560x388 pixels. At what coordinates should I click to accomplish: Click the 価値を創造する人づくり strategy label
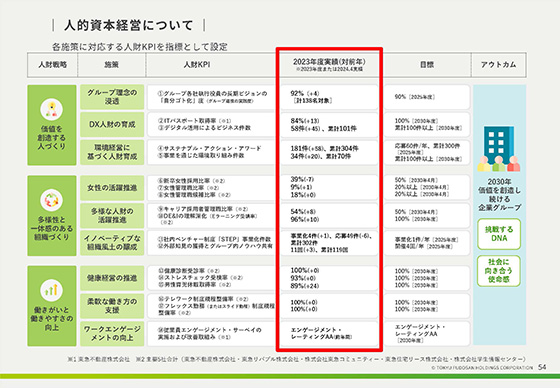(52, 138)
